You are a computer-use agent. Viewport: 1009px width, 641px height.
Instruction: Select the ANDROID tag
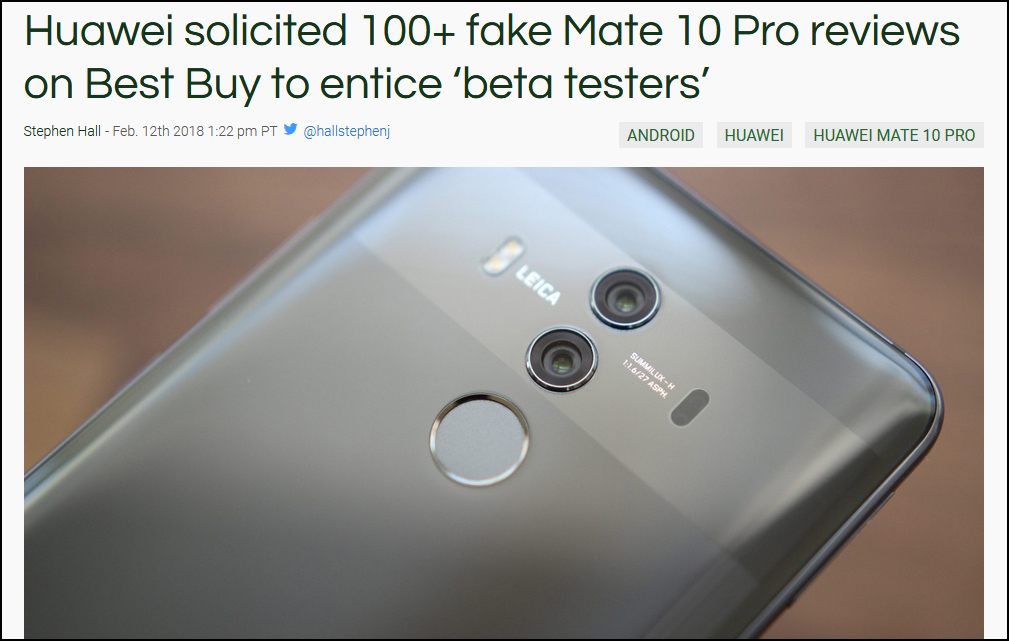pyautogui.click(x=661, y=135)
